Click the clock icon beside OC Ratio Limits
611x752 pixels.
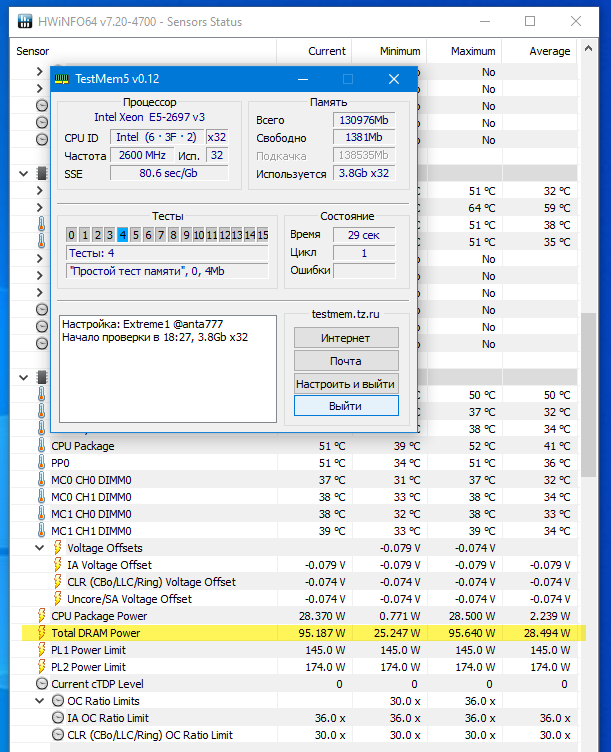pyautogui.click(x=58, y=701)
